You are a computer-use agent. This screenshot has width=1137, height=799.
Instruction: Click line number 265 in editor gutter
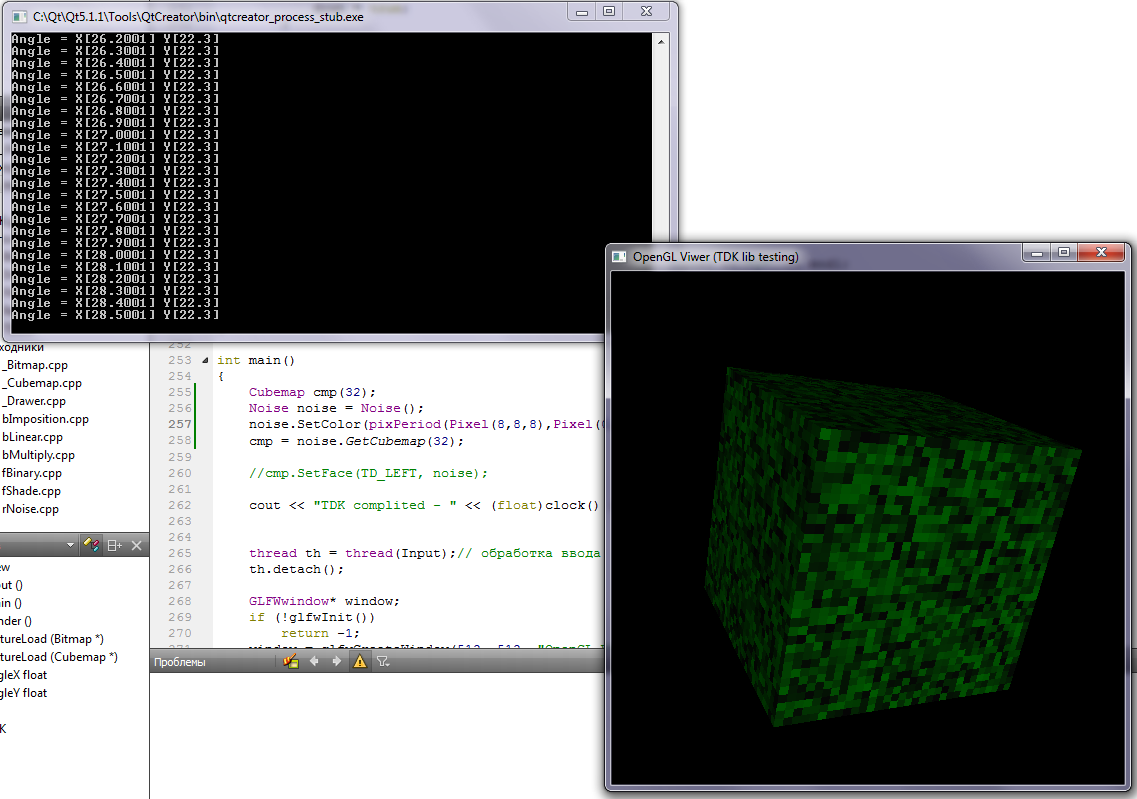[180, 553]
